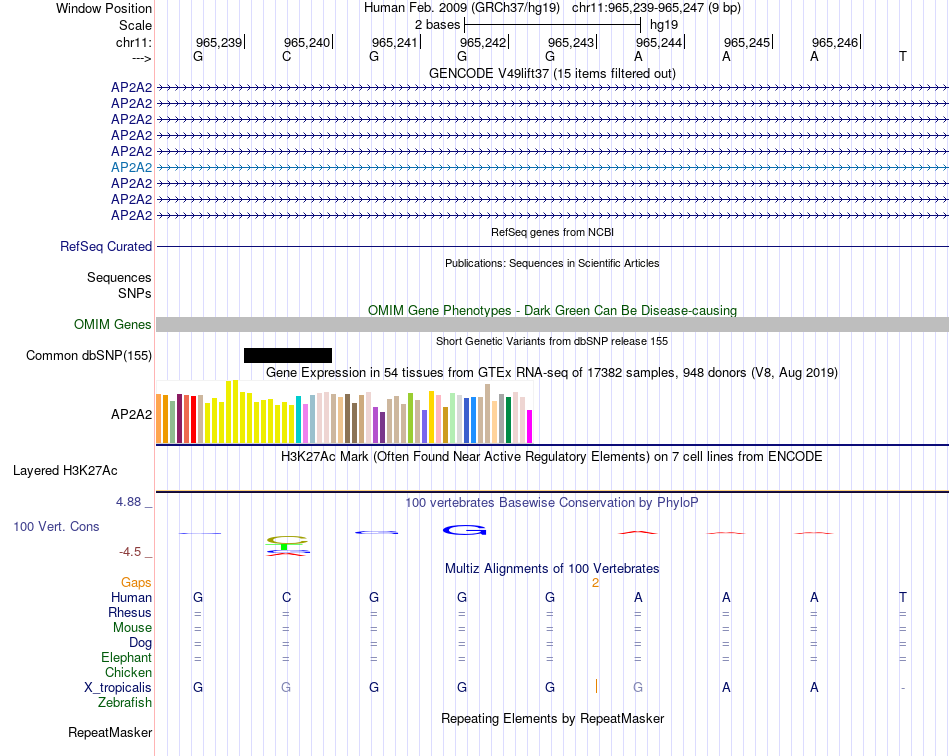Open RefSeq genes from NCBI track title
The width and height of the screenshot is (950, 756).
pos(552,232)
